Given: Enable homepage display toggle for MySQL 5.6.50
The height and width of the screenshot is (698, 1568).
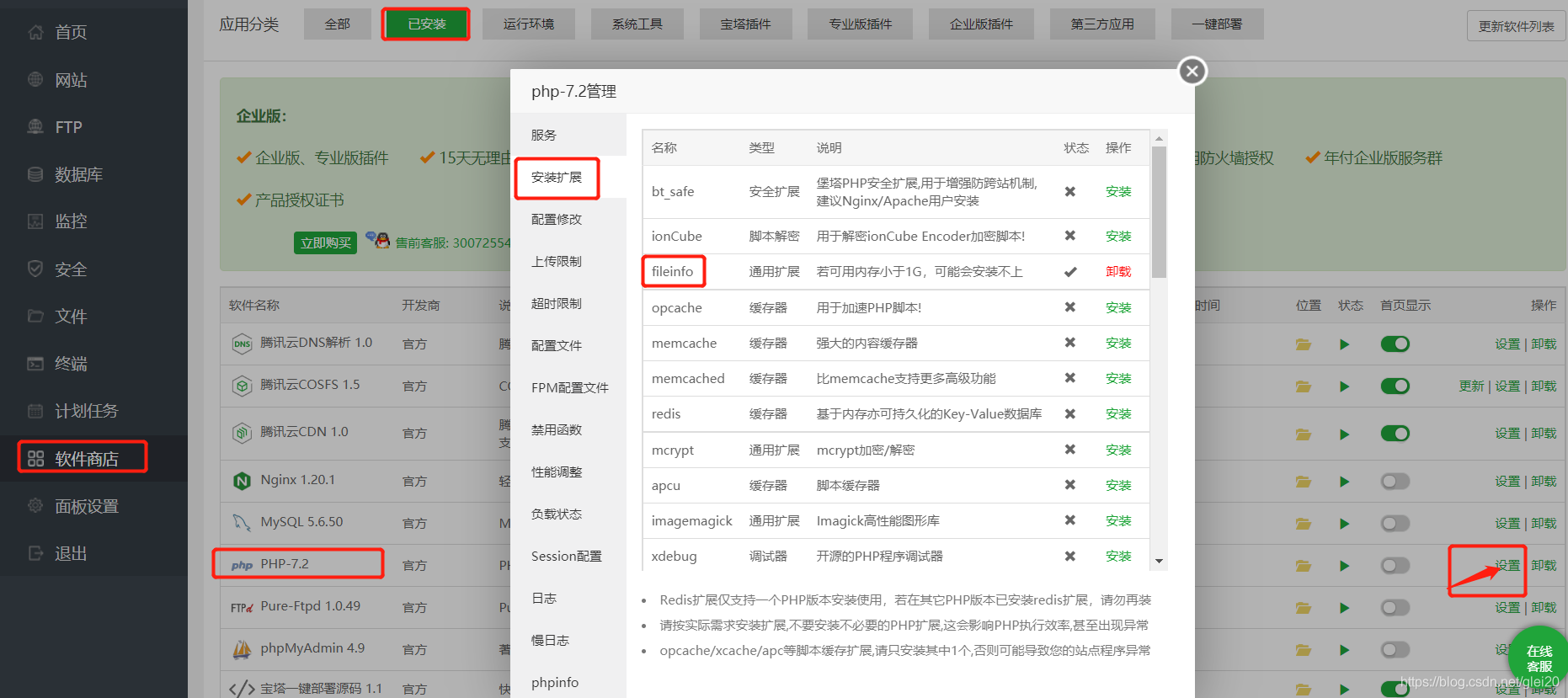Looking at the screenshot, I should pos(1395,524).
